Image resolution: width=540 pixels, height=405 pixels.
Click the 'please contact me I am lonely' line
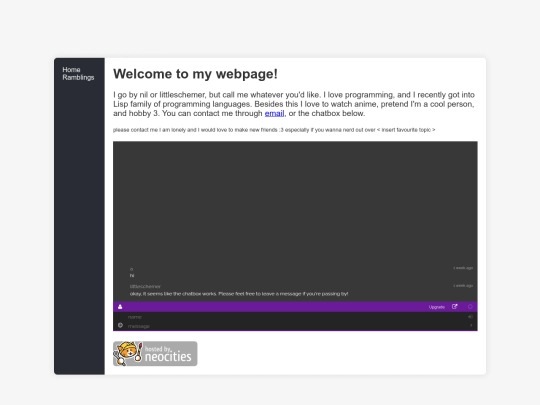[274, 130]
